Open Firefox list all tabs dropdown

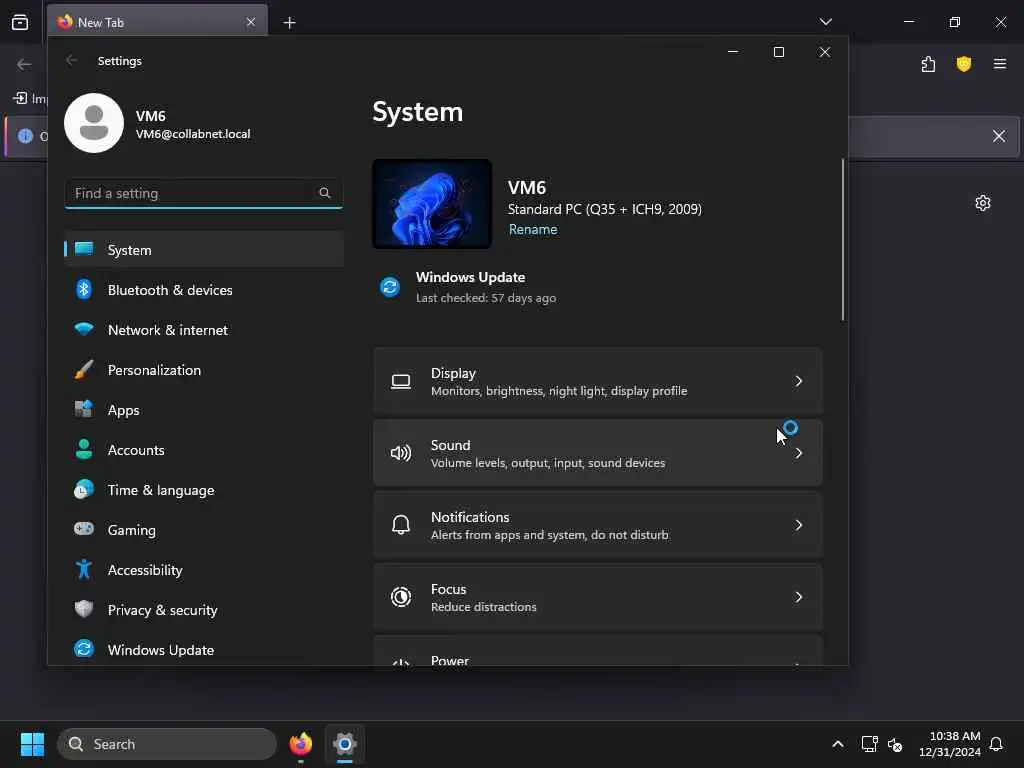[825, 22]
